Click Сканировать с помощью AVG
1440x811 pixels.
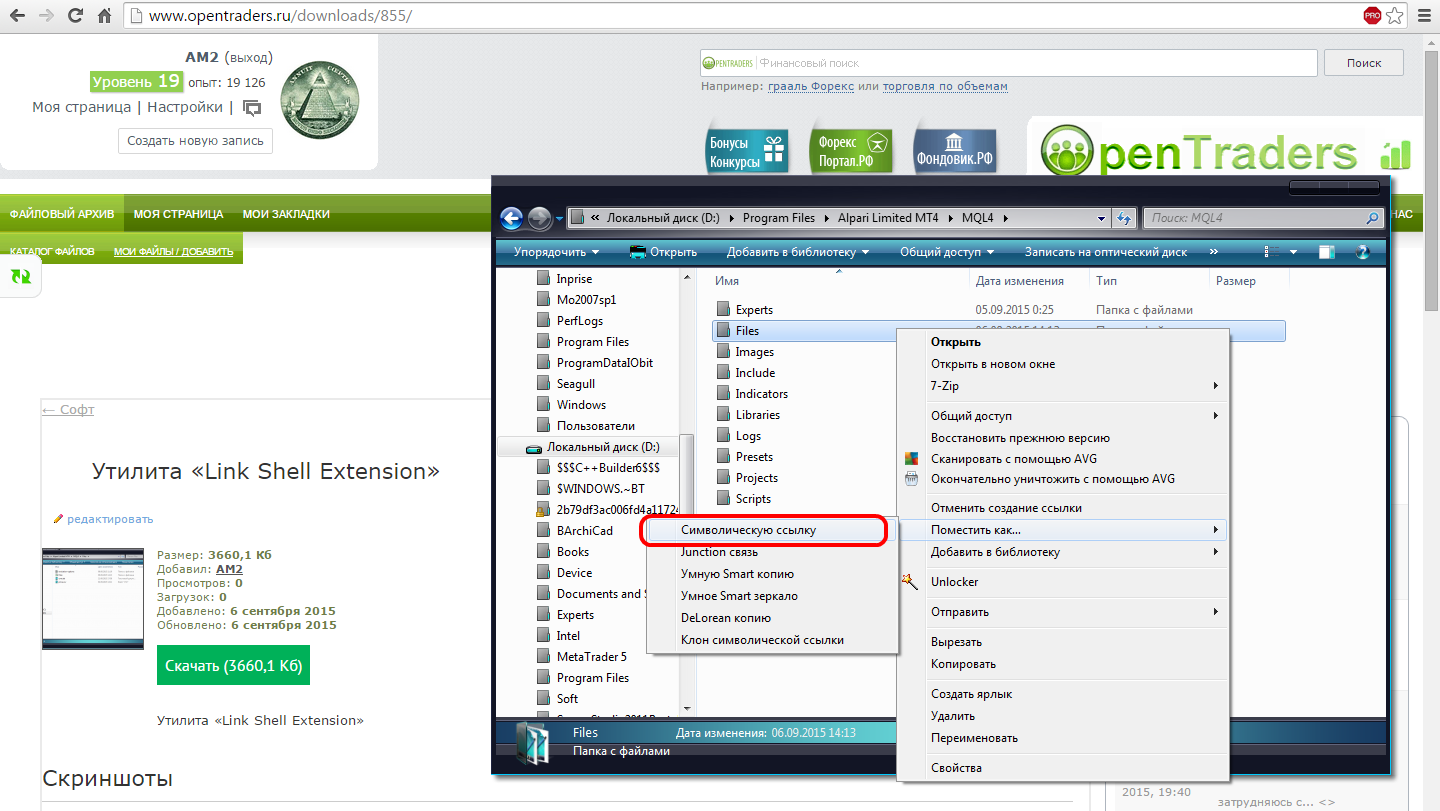coord(1063,459)
